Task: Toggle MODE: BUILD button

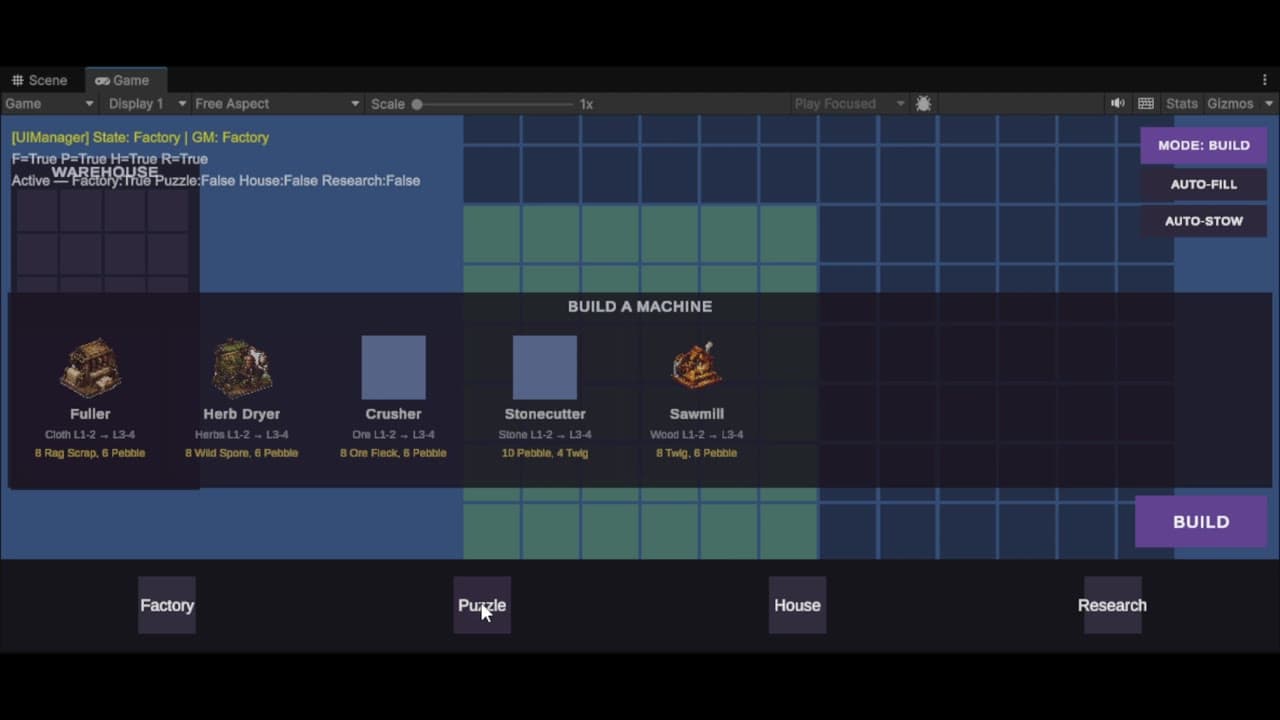Action: tap(1204, 145)
